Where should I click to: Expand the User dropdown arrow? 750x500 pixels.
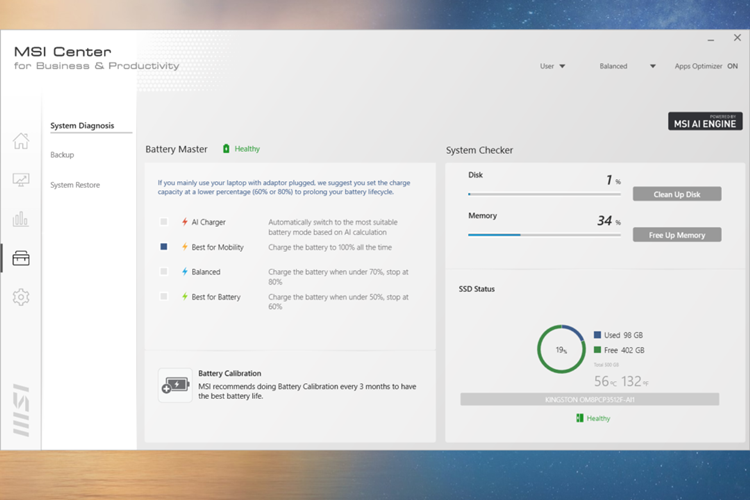click(x=562, y=66)
